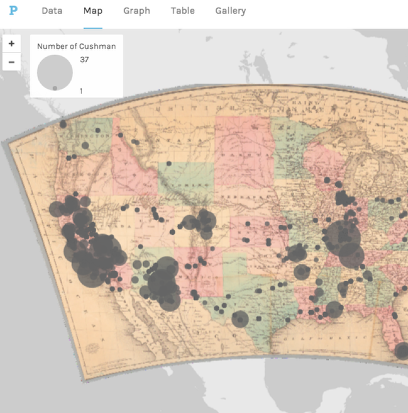Click the large circle in southern Texas
This screenshot has width=408, height=413.
click(x=240, y=319)
